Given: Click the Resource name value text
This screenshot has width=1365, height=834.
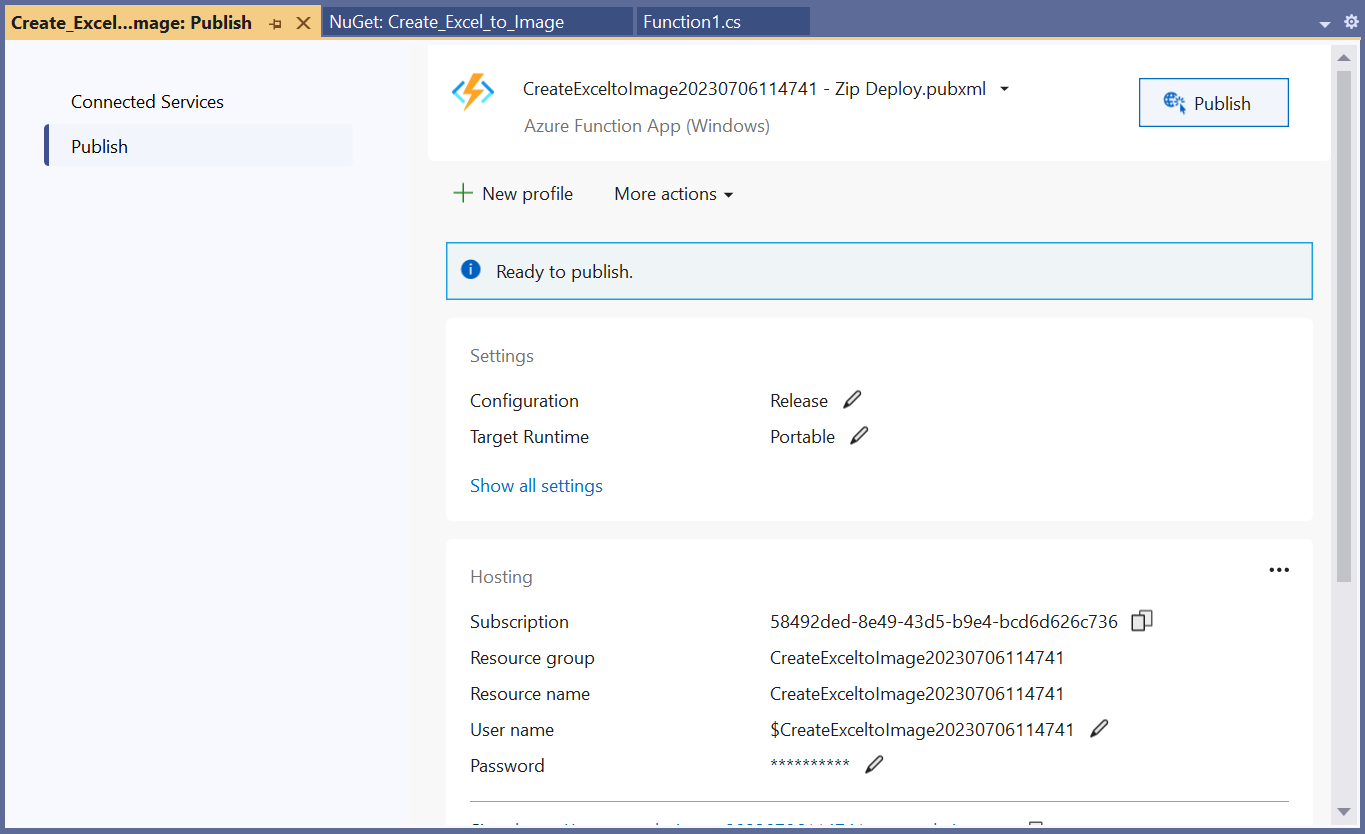Looking at the screenshot, I should 917,693.
